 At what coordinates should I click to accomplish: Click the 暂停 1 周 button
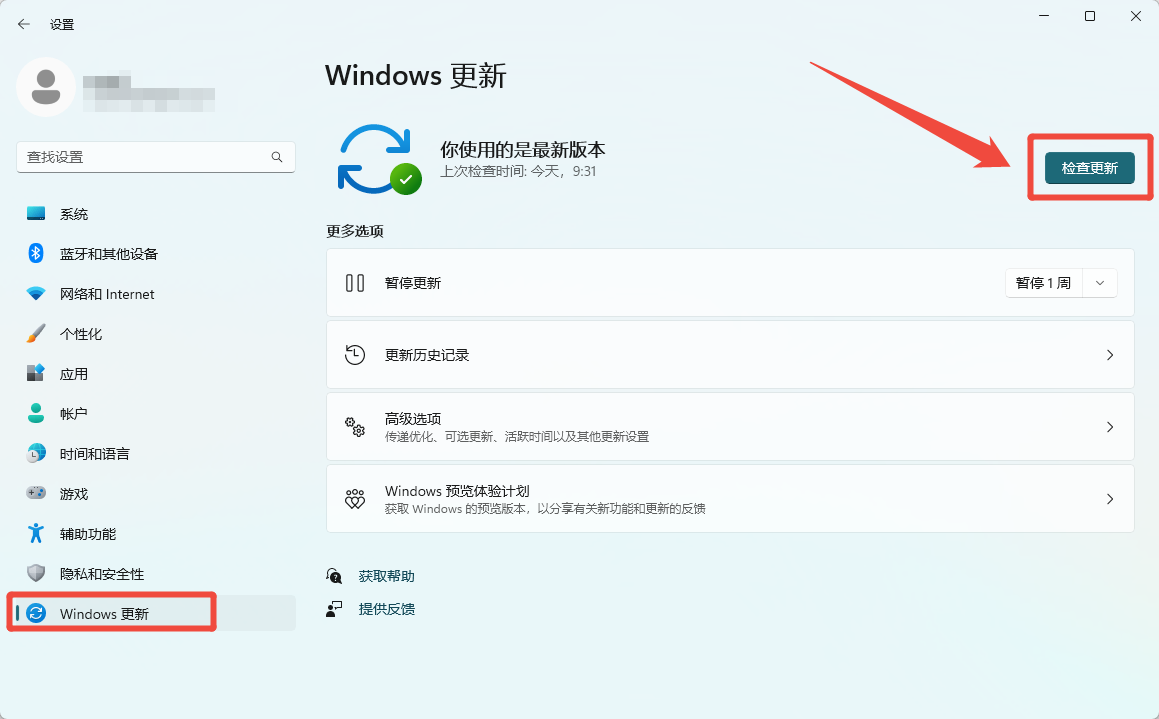tap(1044, 283)
